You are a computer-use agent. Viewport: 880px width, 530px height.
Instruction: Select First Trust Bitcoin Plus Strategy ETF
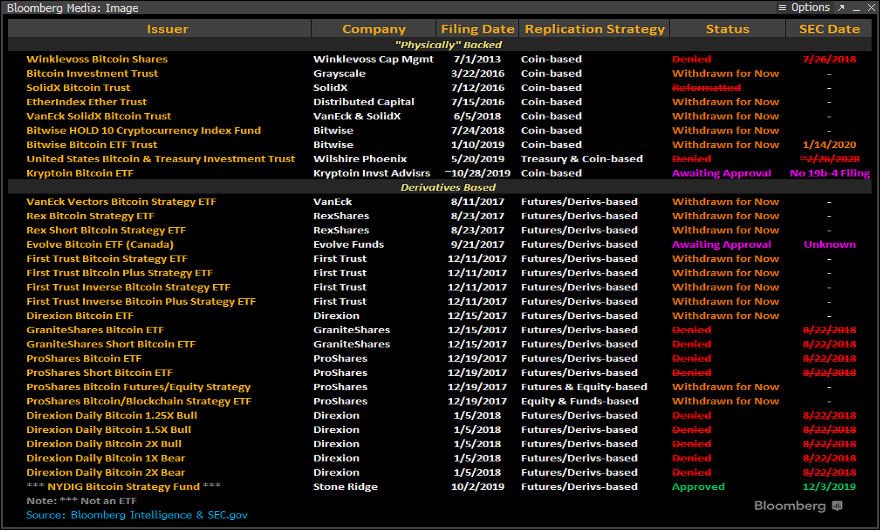click(120, 273)
